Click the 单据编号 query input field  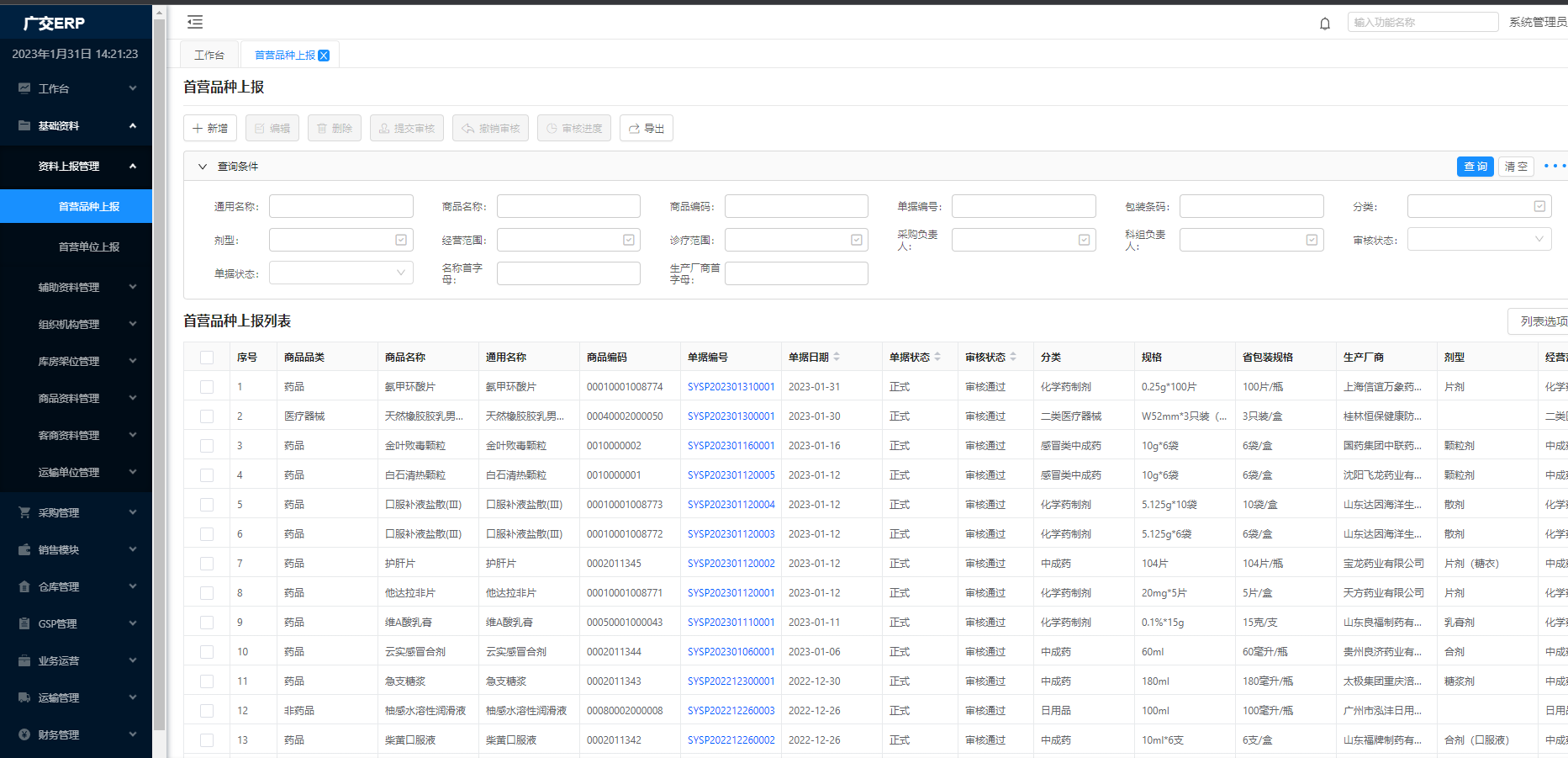coord(1023,206)
